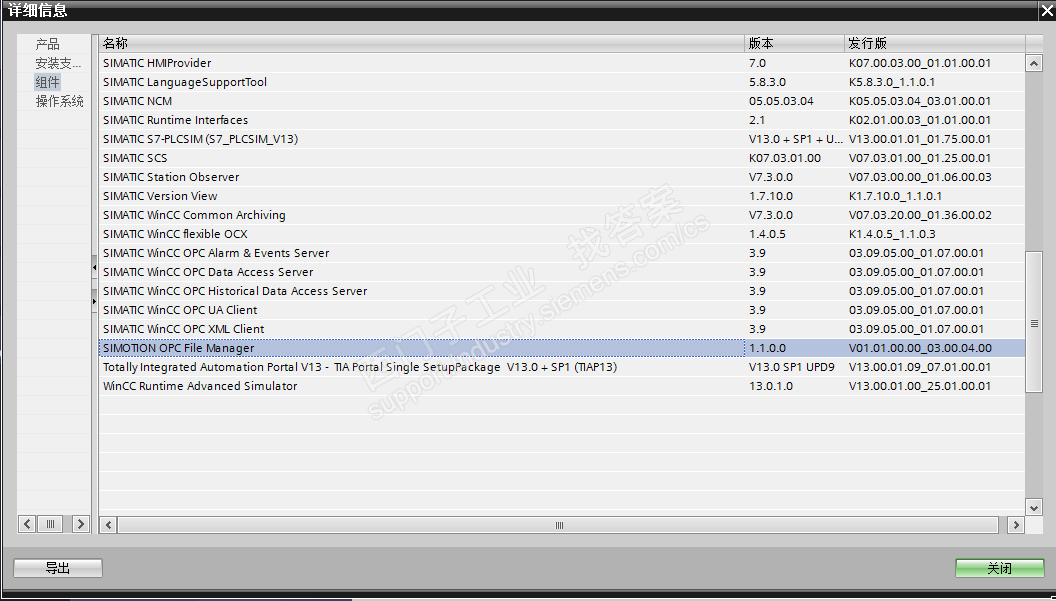Select the SIMATIC WinCC OPC XML Client row
The image size is (1056, 601).
562,329
